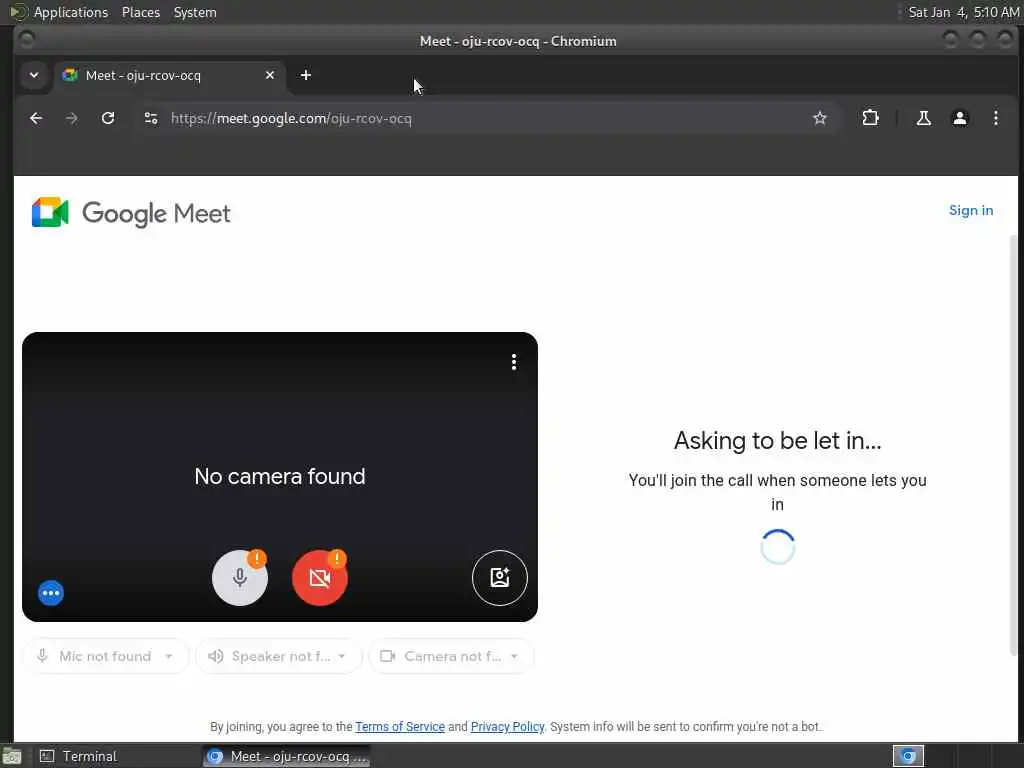View site information icon in address bar

[151, 118]
